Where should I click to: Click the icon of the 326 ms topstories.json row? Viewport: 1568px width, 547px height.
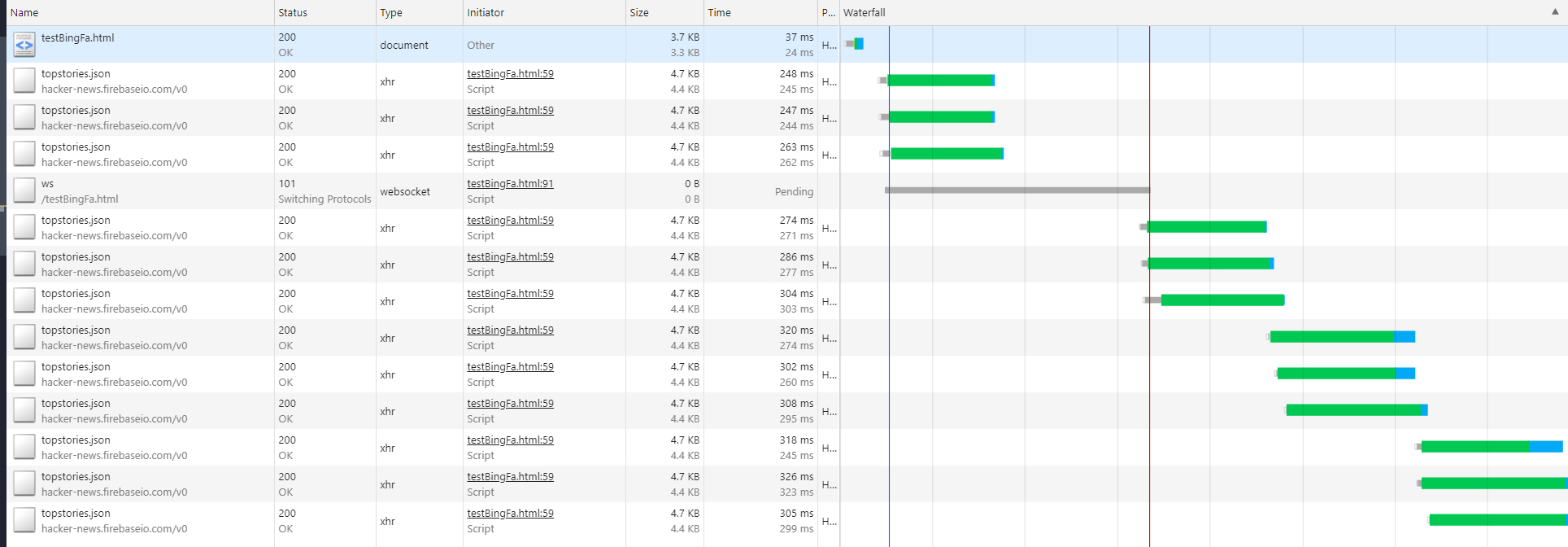[x=24, y=484]
